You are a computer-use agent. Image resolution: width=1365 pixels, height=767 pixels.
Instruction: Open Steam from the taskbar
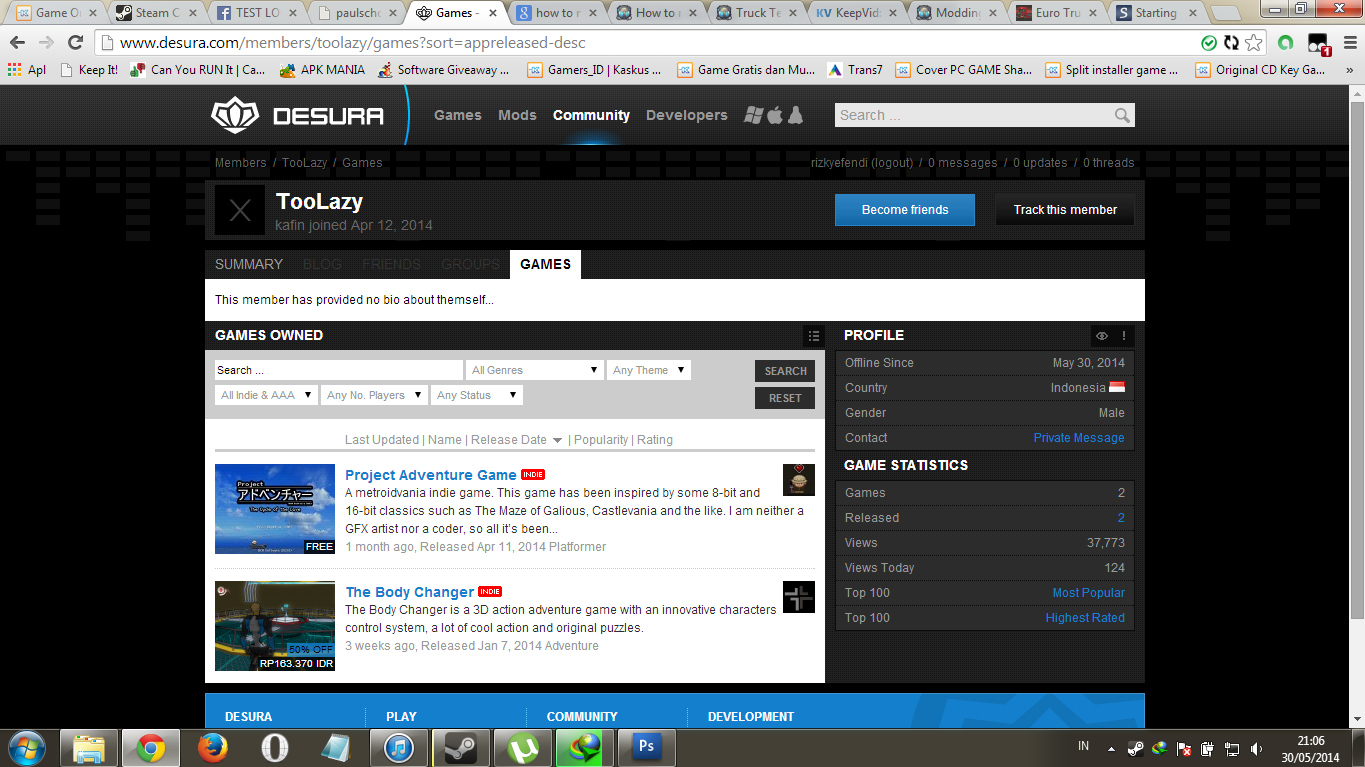click(x=461, y=747)
